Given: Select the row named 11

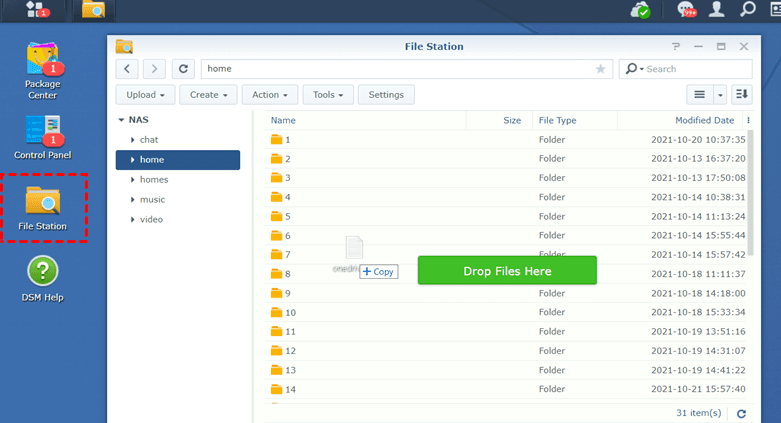Looking at the screenshot, I should [507, 332].
